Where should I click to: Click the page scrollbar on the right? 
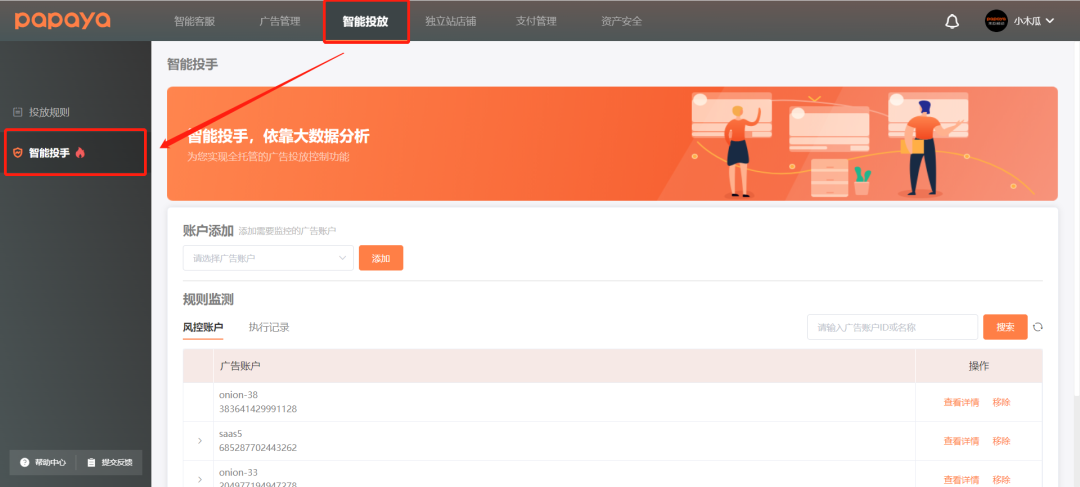pos(1077,220)
